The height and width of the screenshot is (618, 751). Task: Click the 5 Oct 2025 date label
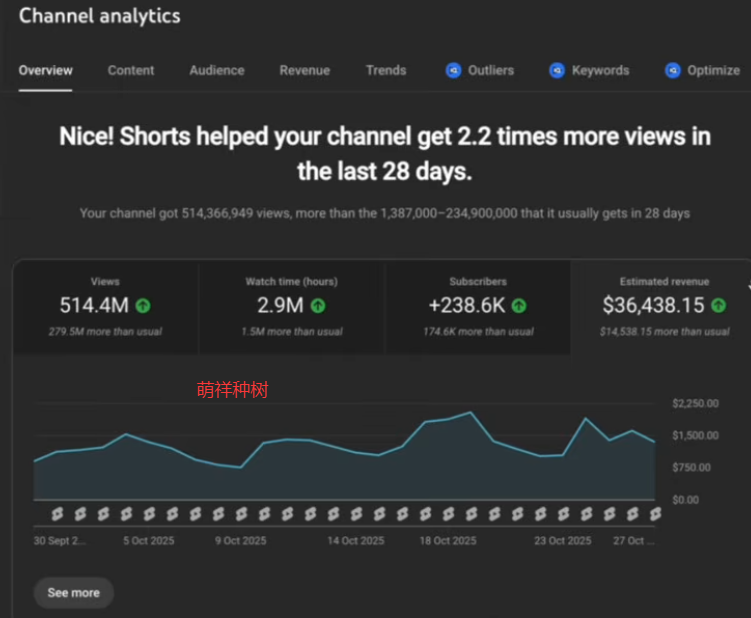[149, 541]
